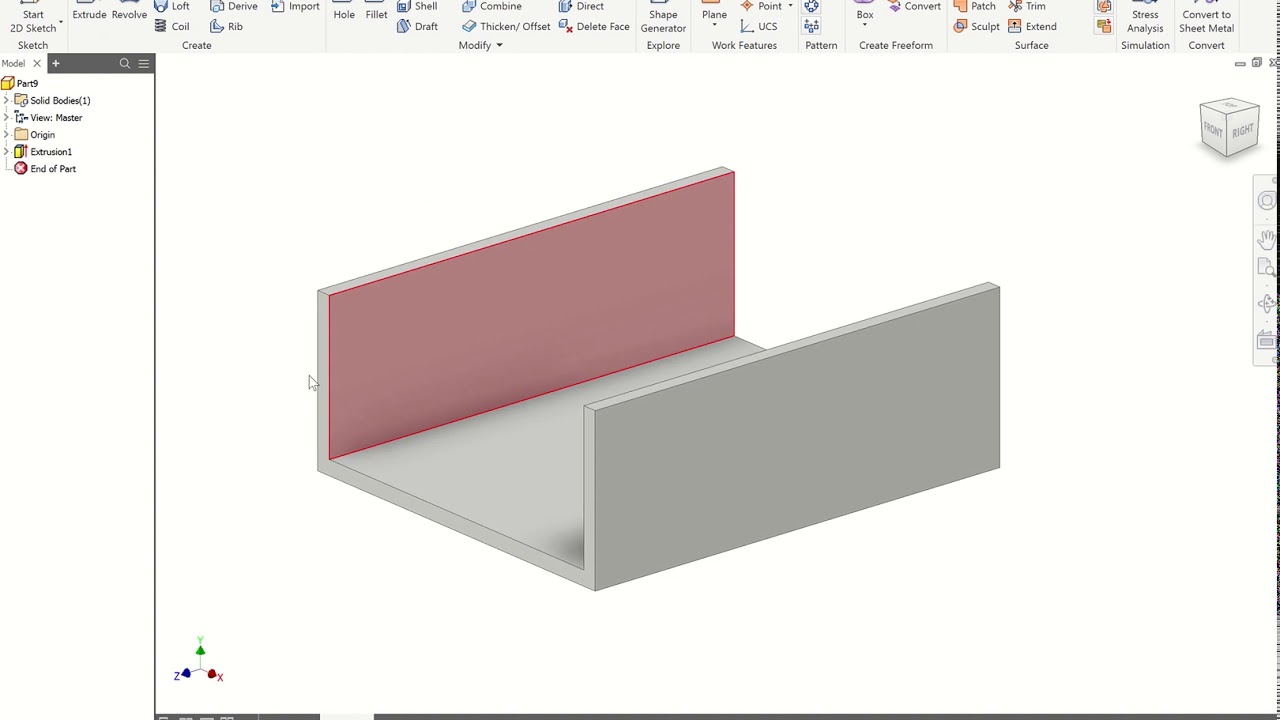Select the Sculpt surface tool
The width and height of the screenshot is (1280, 720).
point(976,26)
